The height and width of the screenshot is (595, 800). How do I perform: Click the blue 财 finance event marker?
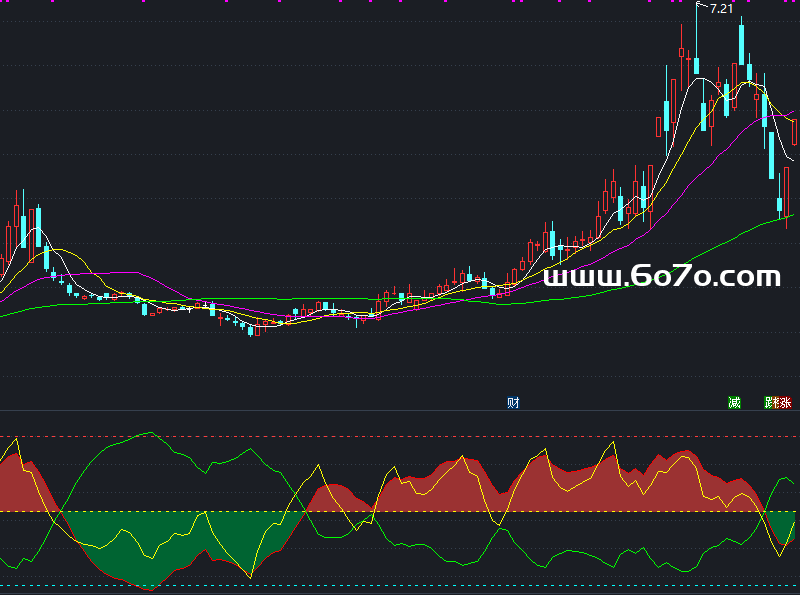(x=513, y=403)
